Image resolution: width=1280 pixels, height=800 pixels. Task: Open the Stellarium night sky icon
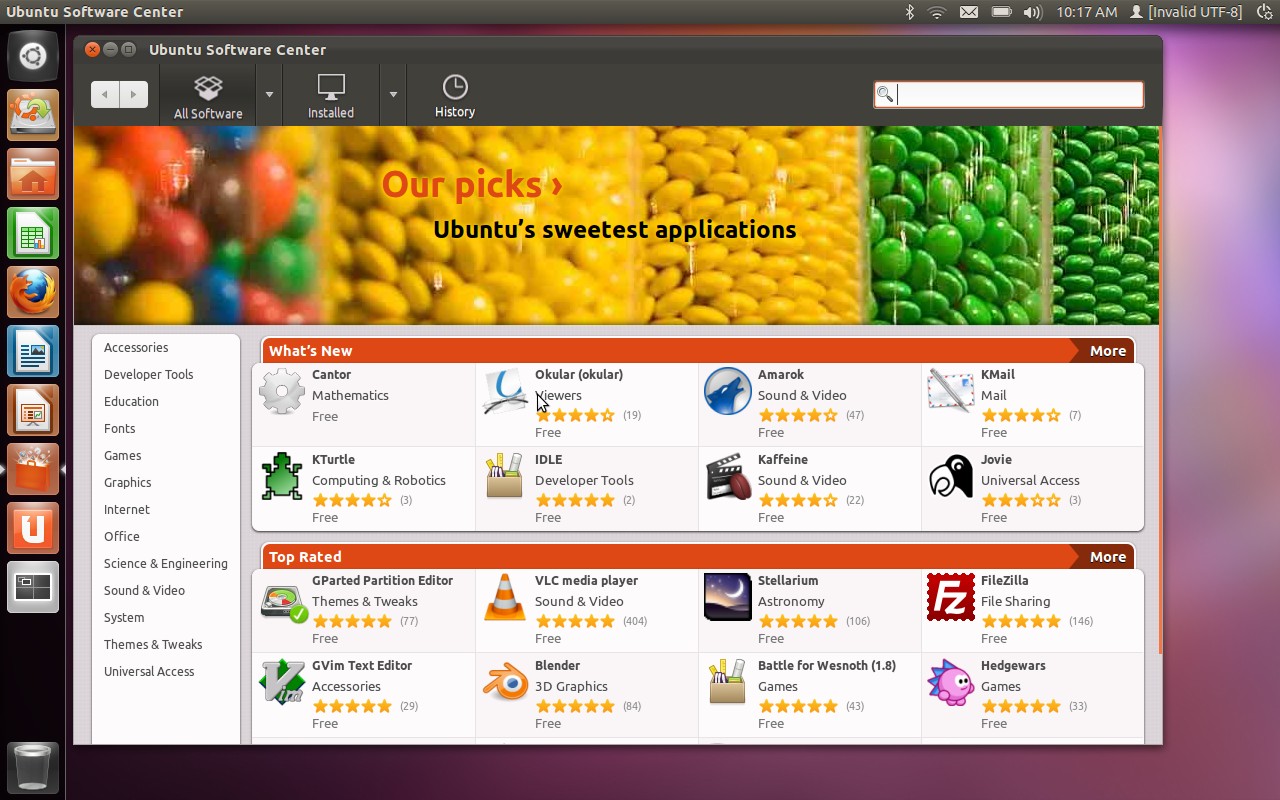coord(728,597)
